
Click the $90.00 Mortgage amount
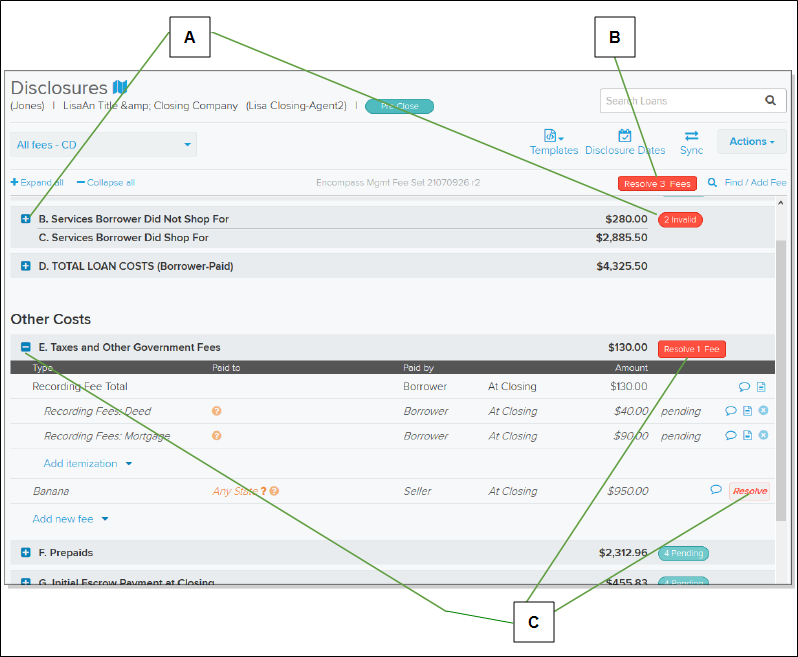631,436
